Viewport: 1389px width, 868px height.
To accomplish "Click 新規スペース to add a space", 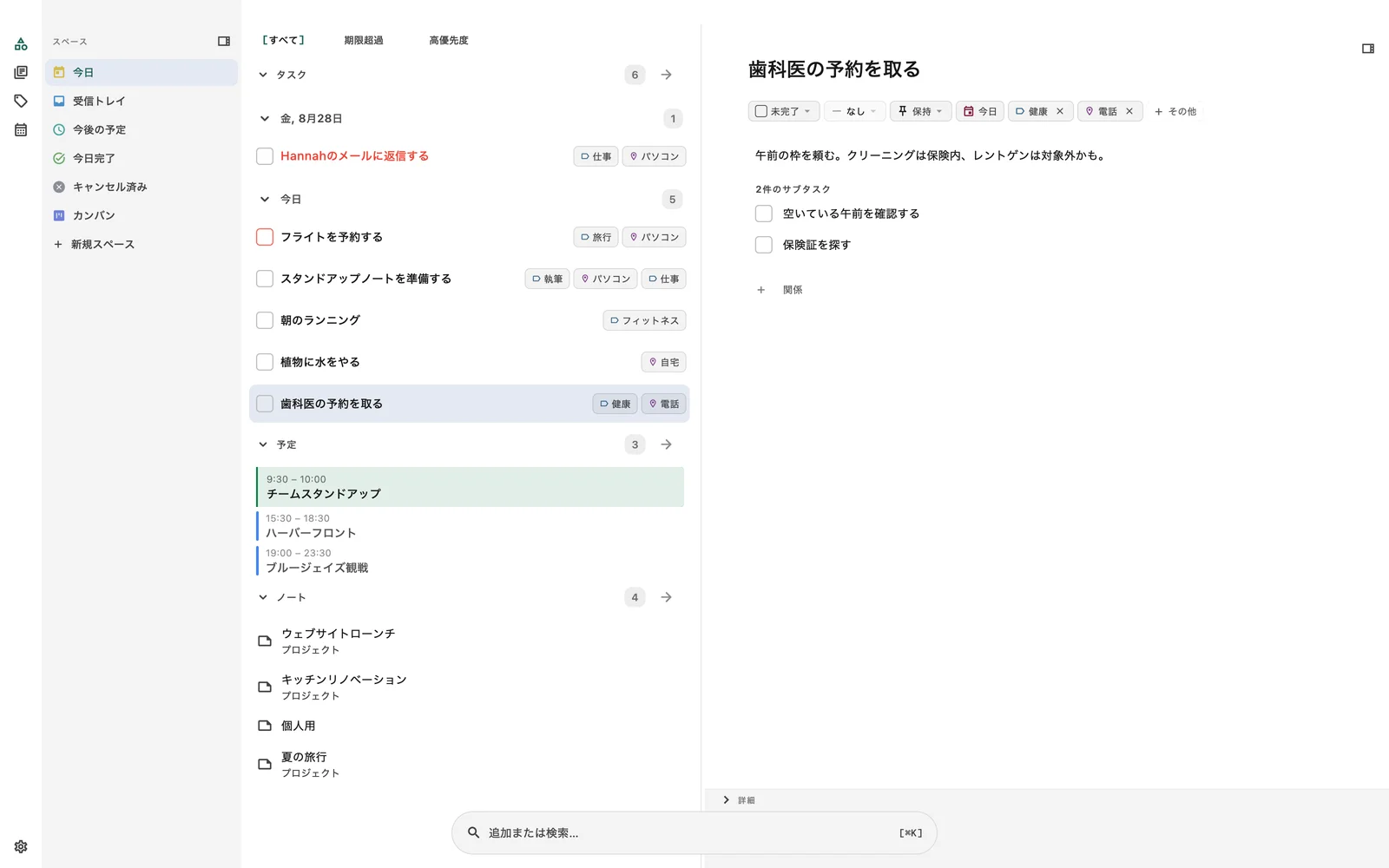I will click(142, 244).
